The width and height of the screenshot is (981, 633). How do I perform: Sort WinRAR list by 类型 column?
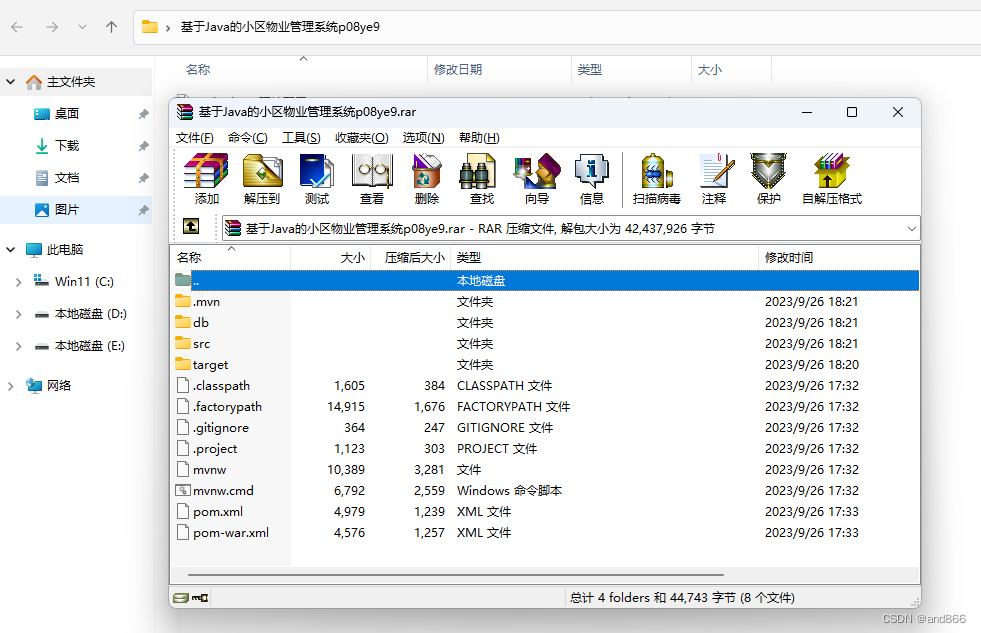[x=604, y=258]
